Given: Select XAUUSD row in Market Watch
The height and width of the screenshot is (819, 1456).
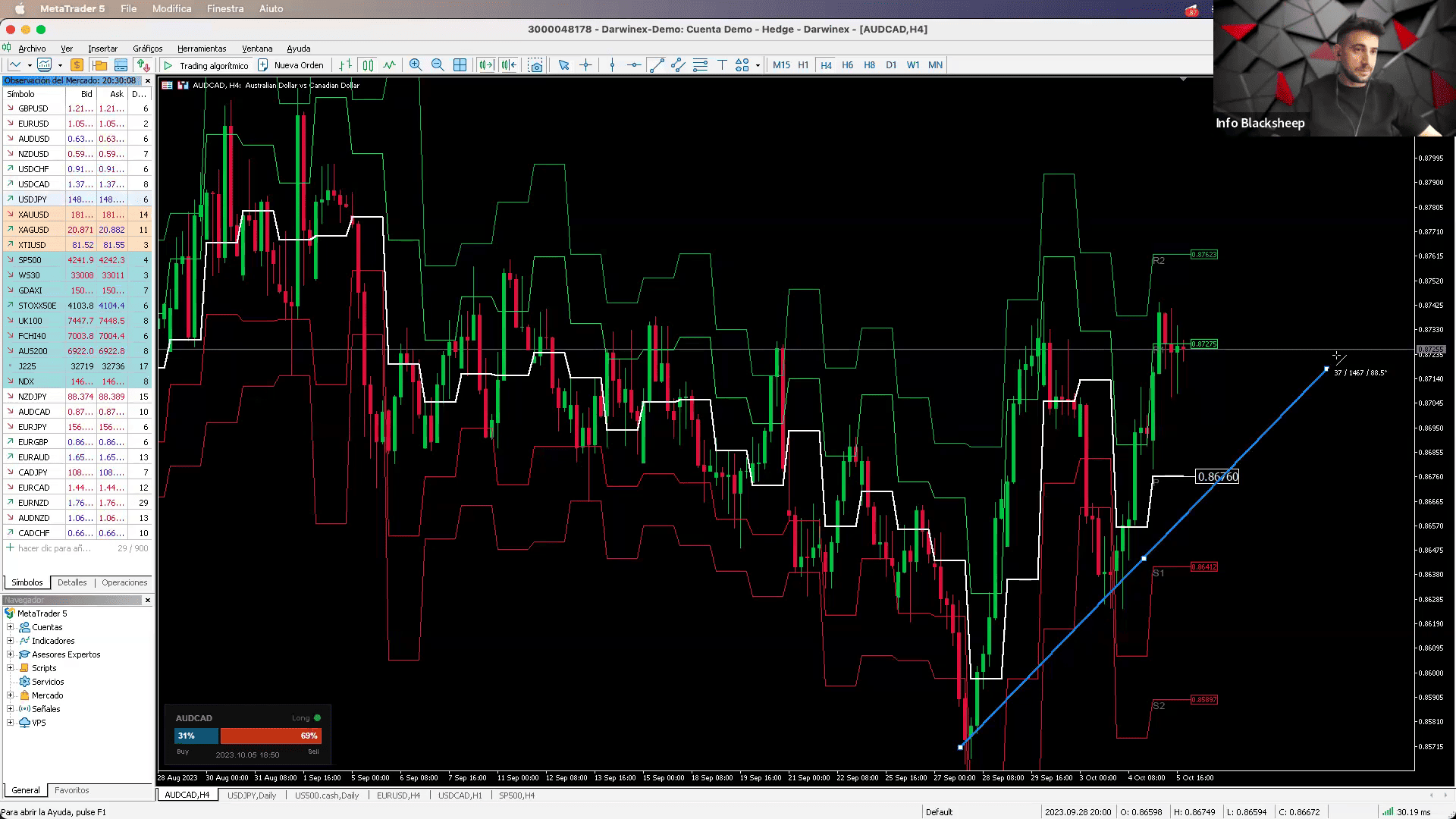Looking at the screenshot, I should (x=77, y=215).
